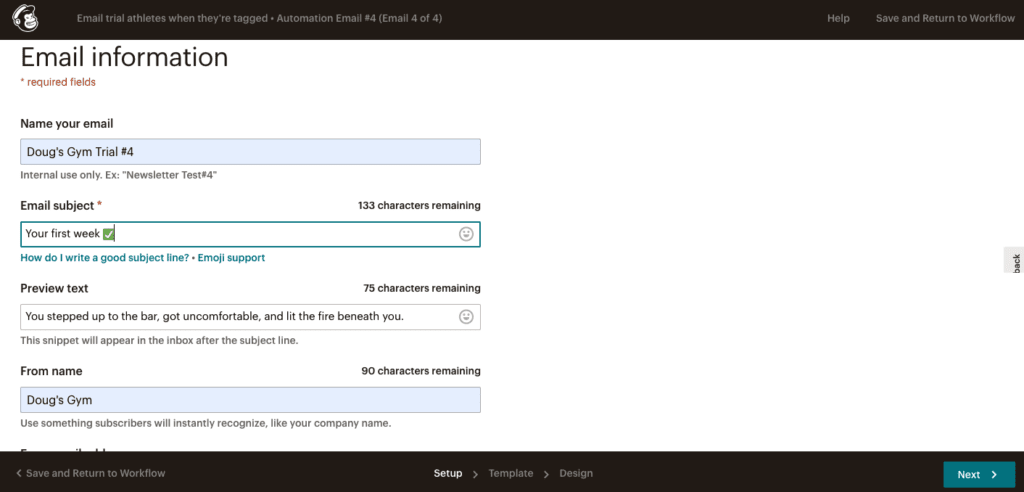The height and width of the screenshot is (492, 1024).
Task: Click the 'Name your email' field label
Action: click(x=67, y=123)
